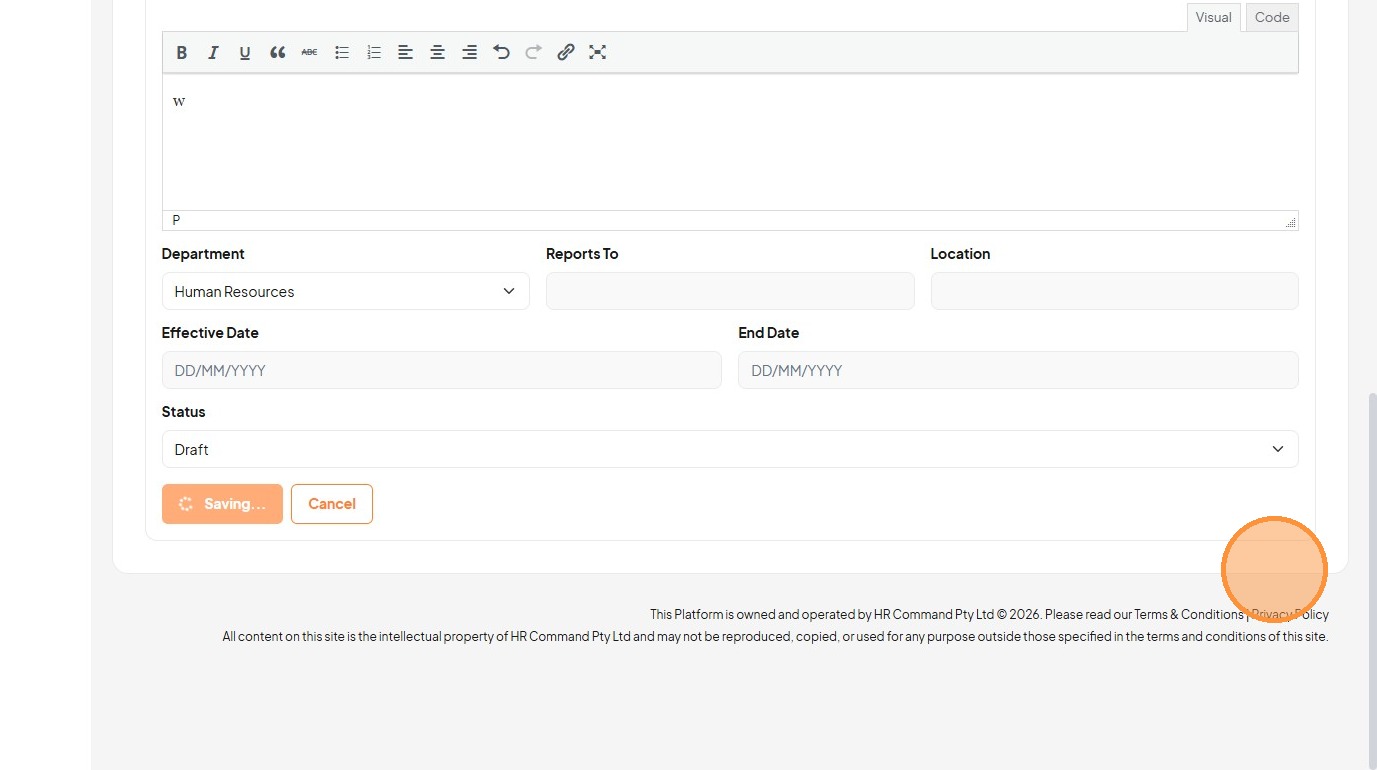
Task: Click the Saving button
Action: (222, 504)
